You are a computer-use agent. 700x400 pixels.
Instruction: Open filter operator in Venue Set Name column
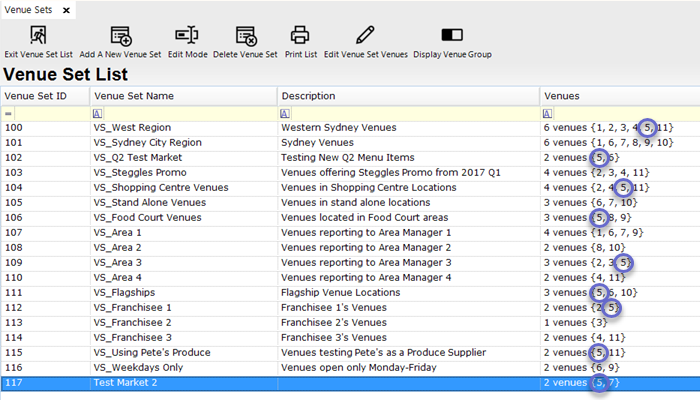(x=97, y=114)
